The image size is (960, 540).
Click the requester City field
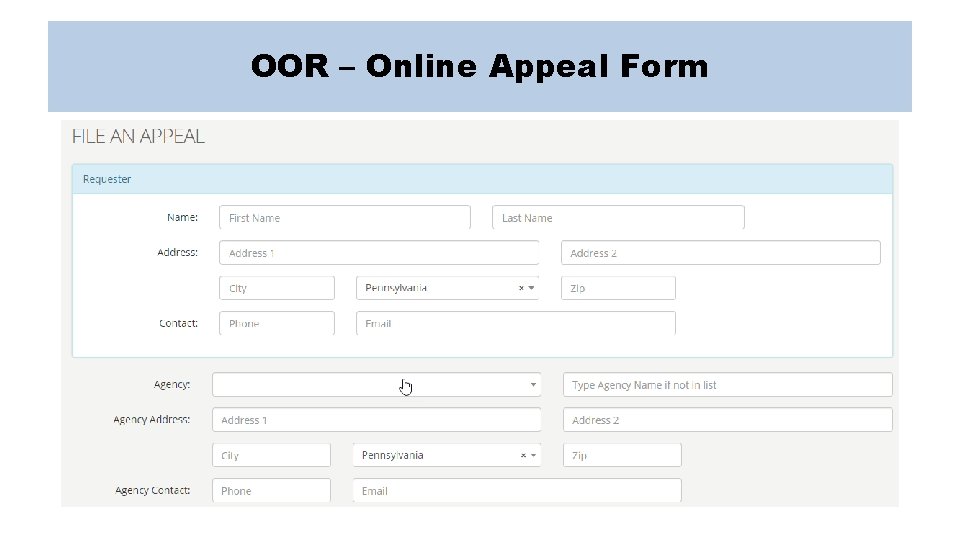277,288
